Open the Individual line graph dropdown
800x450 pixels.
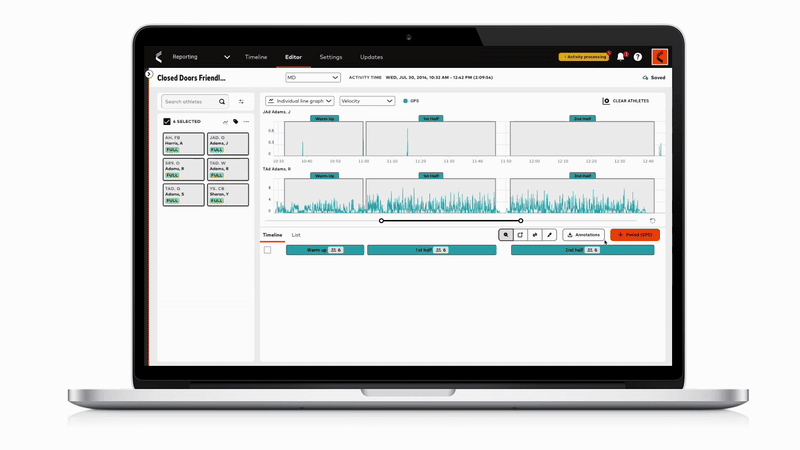300,101
